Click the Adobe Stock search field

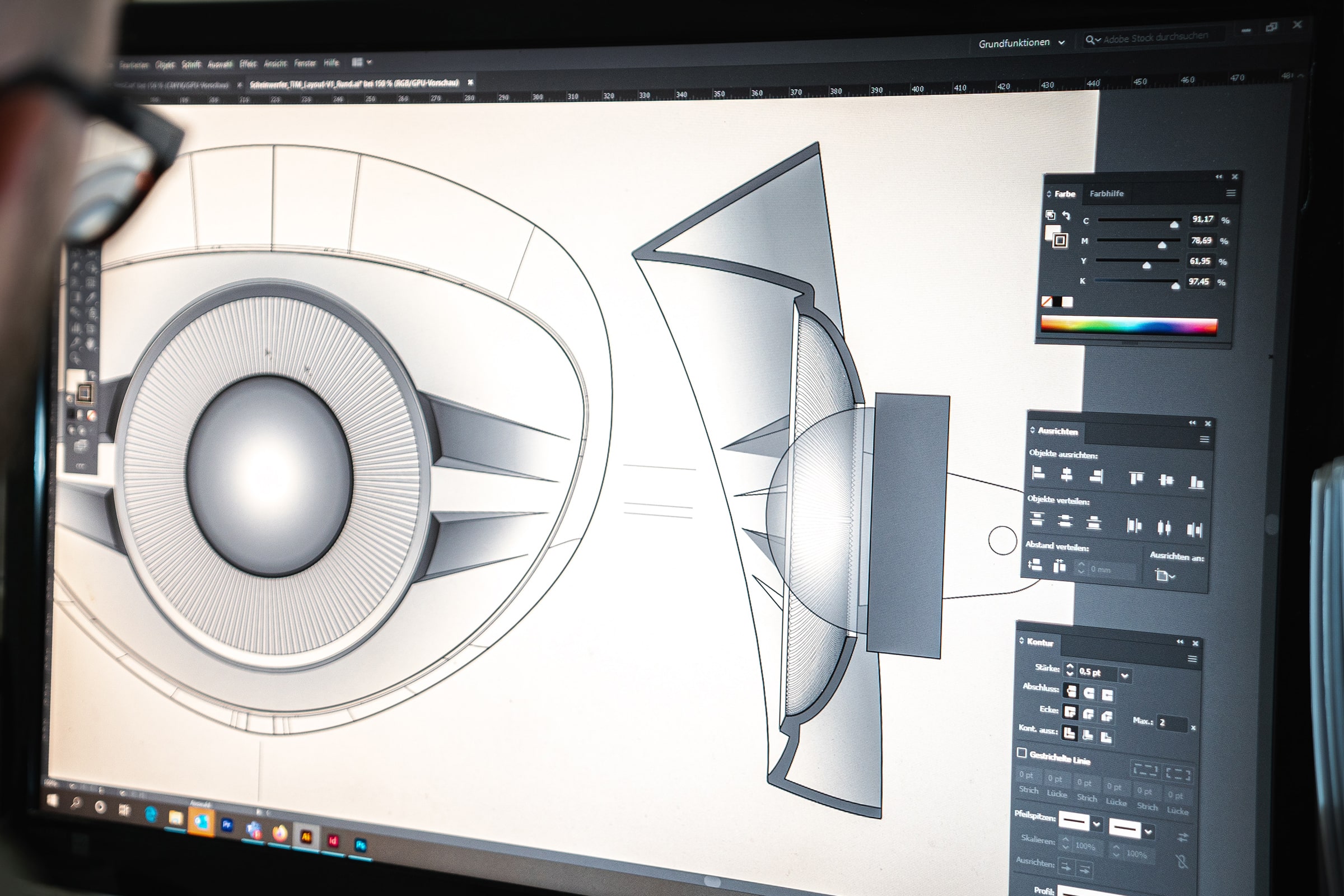click(x=1155, y=38)
